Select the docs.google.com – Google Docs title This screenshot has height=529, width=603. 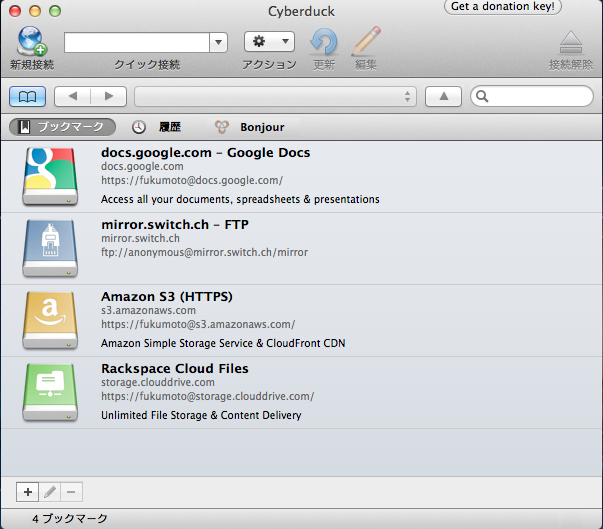(205, 153)
